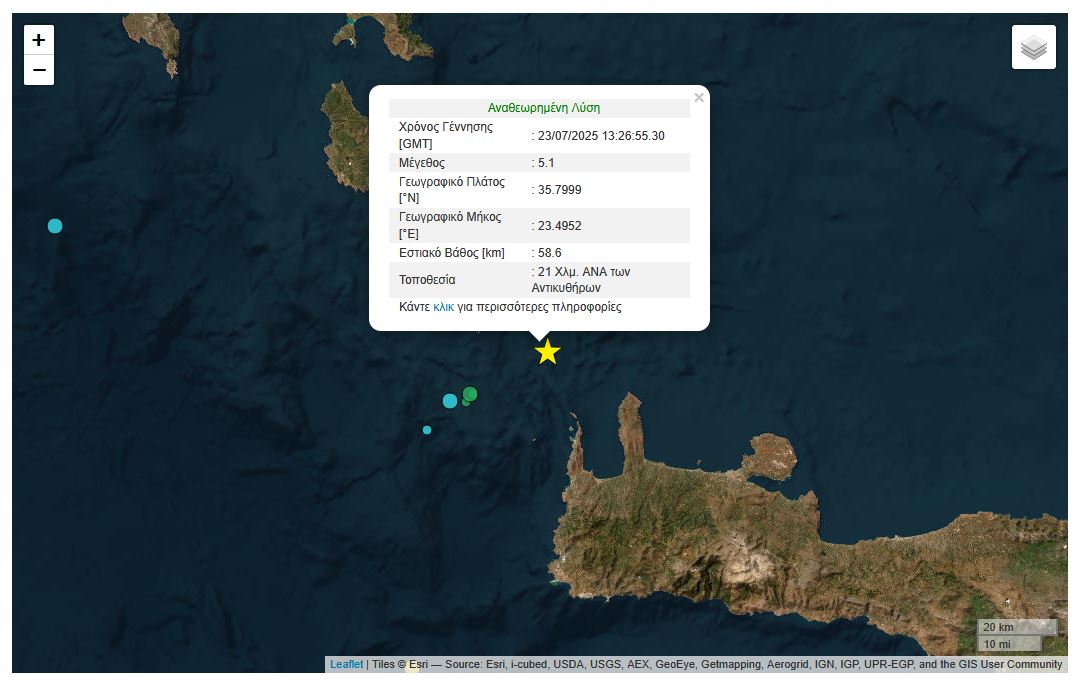Click the small green circle under large green
Screen dimensions: 1078x688
(465, 403)
